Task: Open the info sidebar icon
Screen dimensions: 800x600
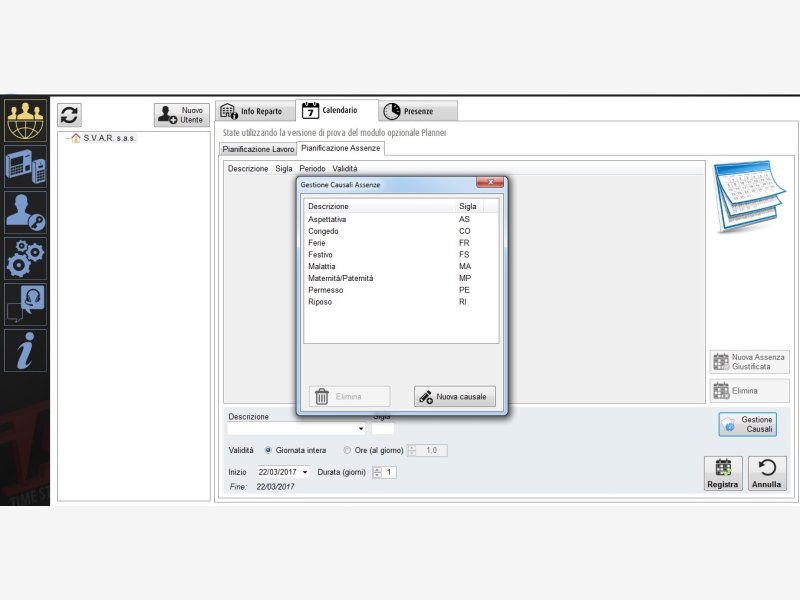Action: tap(25, 350)
